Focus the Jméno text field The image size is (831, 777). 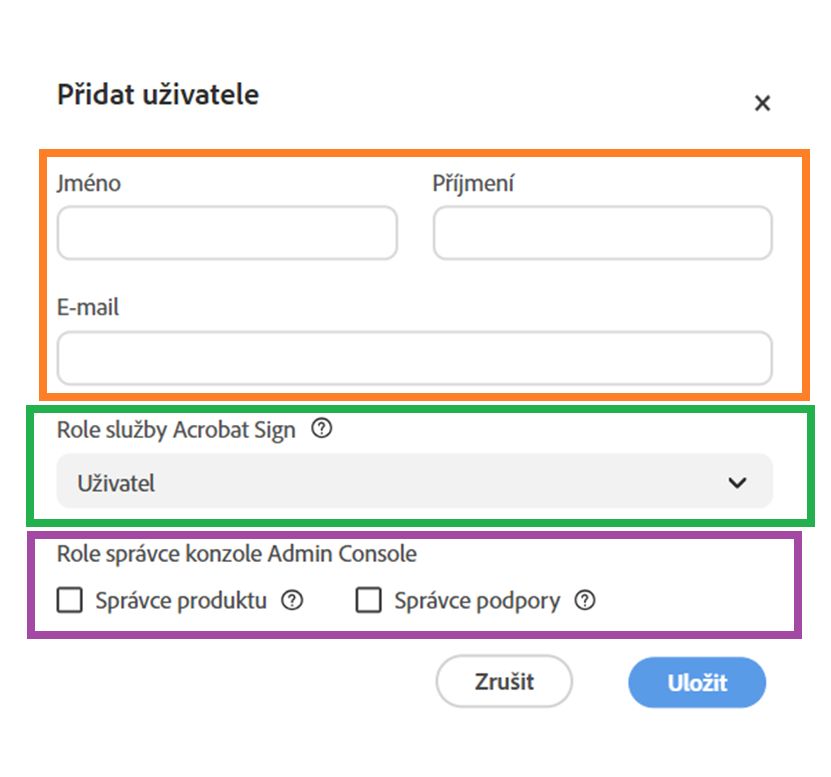pyautogui.click(x=227, y=233)
